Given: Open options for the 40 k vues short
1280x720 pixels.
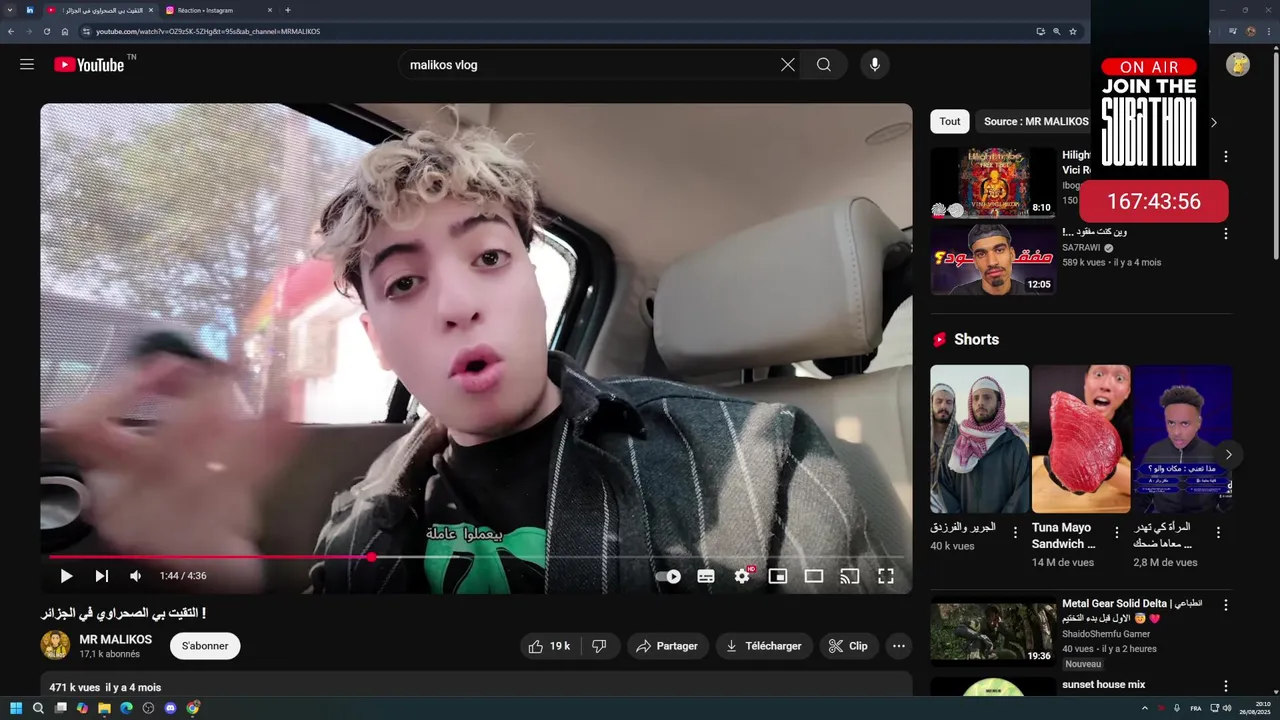Looking at the screenshot, I should (x=1015, y=533).
